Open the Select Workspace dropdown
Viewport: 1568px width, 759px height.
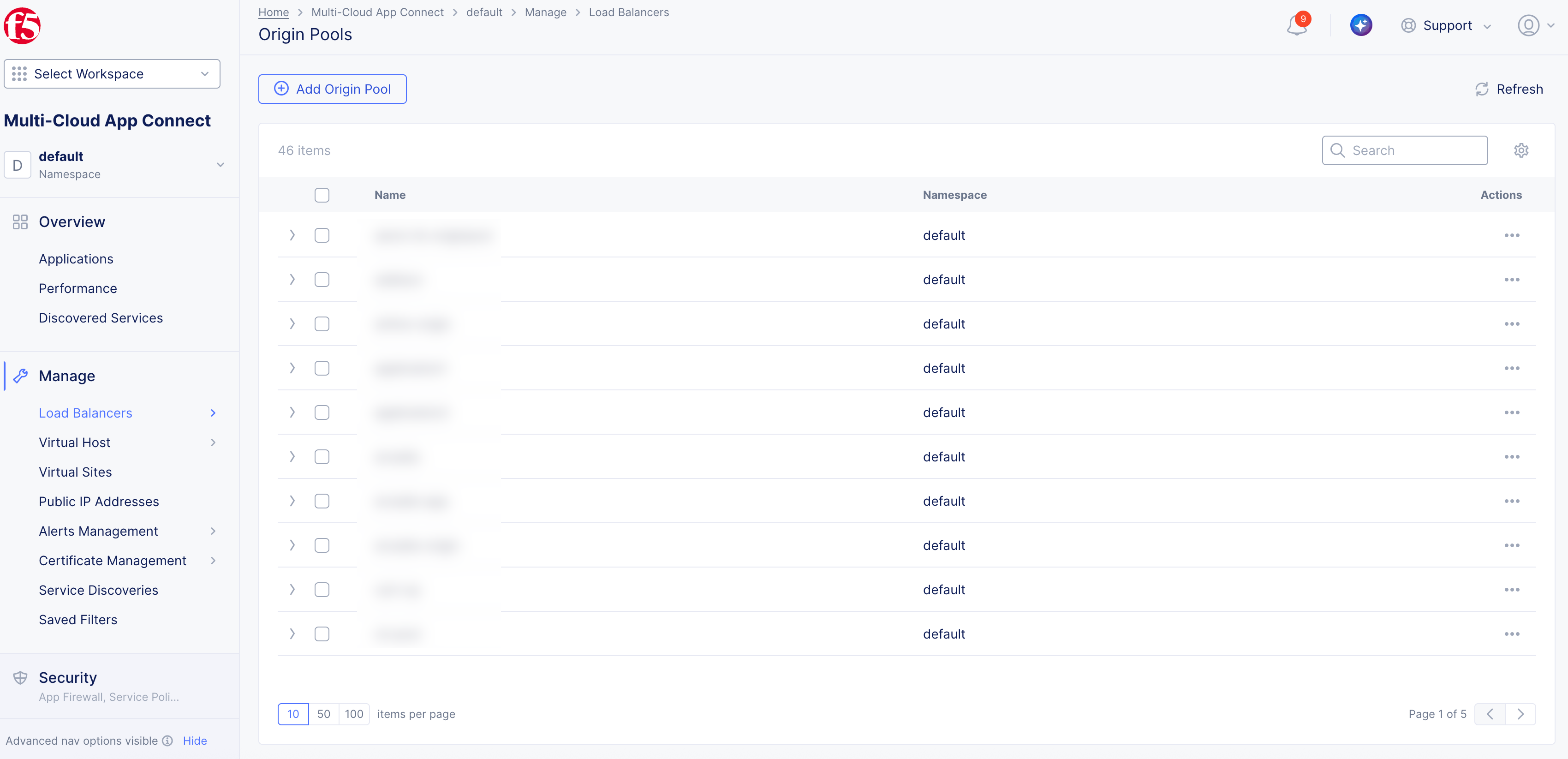112,74
